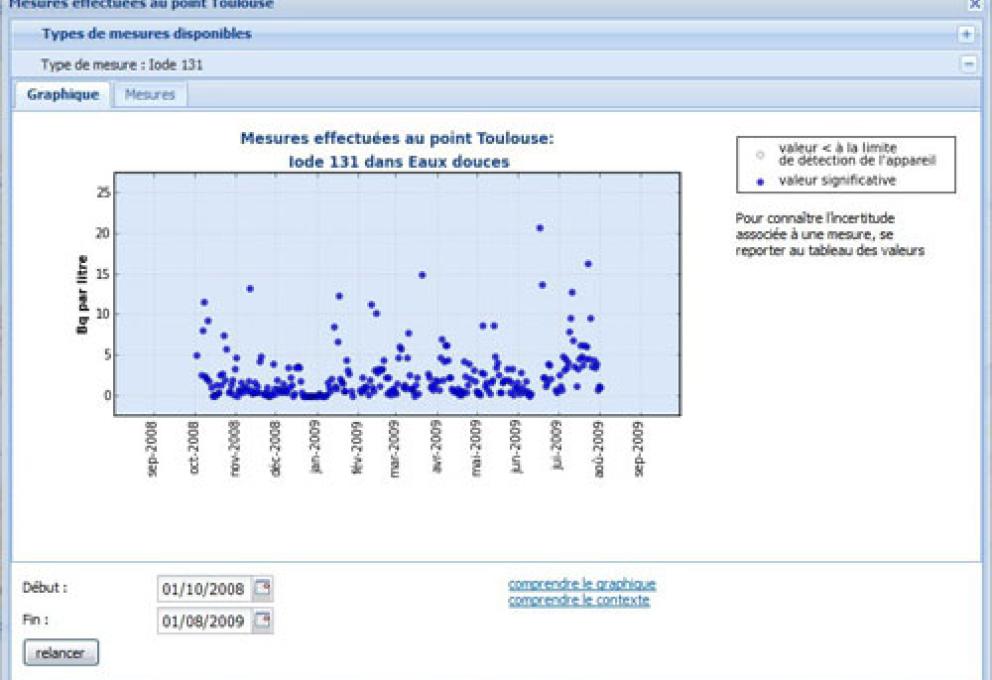Screen dimensions: 992x680
Task: Click the highest data point above 20 Bq
Action: [540, 228]
